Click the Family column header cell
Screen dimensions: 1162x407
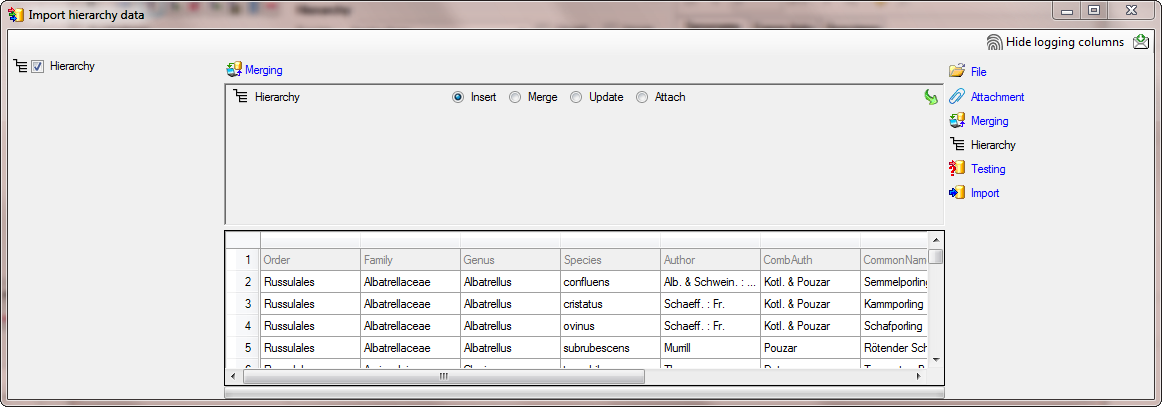[x=410, y=260]
